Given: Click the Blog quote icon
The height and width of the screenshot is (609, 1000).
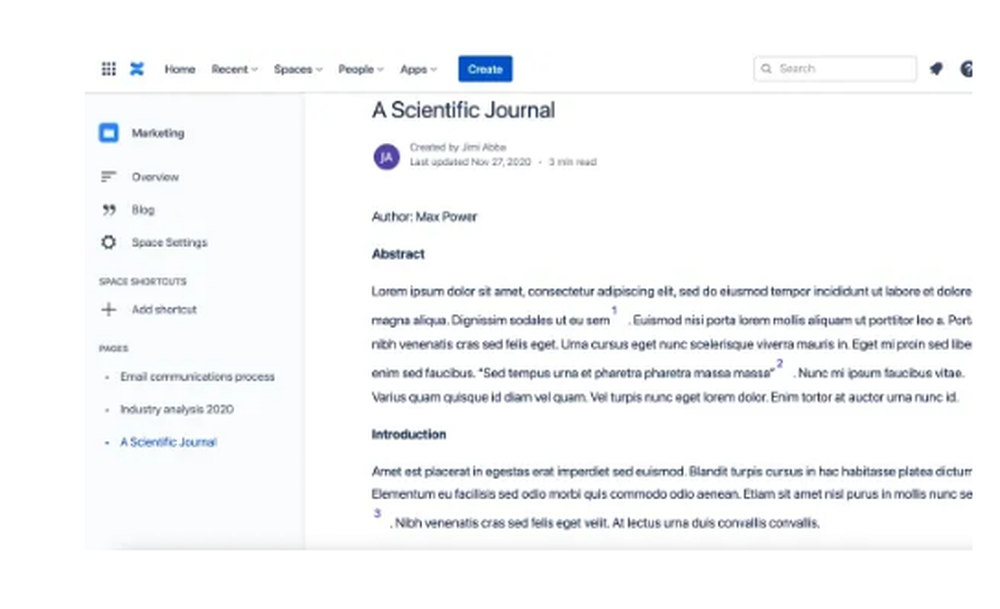Looking at the screenshot, I should (x=109, y=210).
